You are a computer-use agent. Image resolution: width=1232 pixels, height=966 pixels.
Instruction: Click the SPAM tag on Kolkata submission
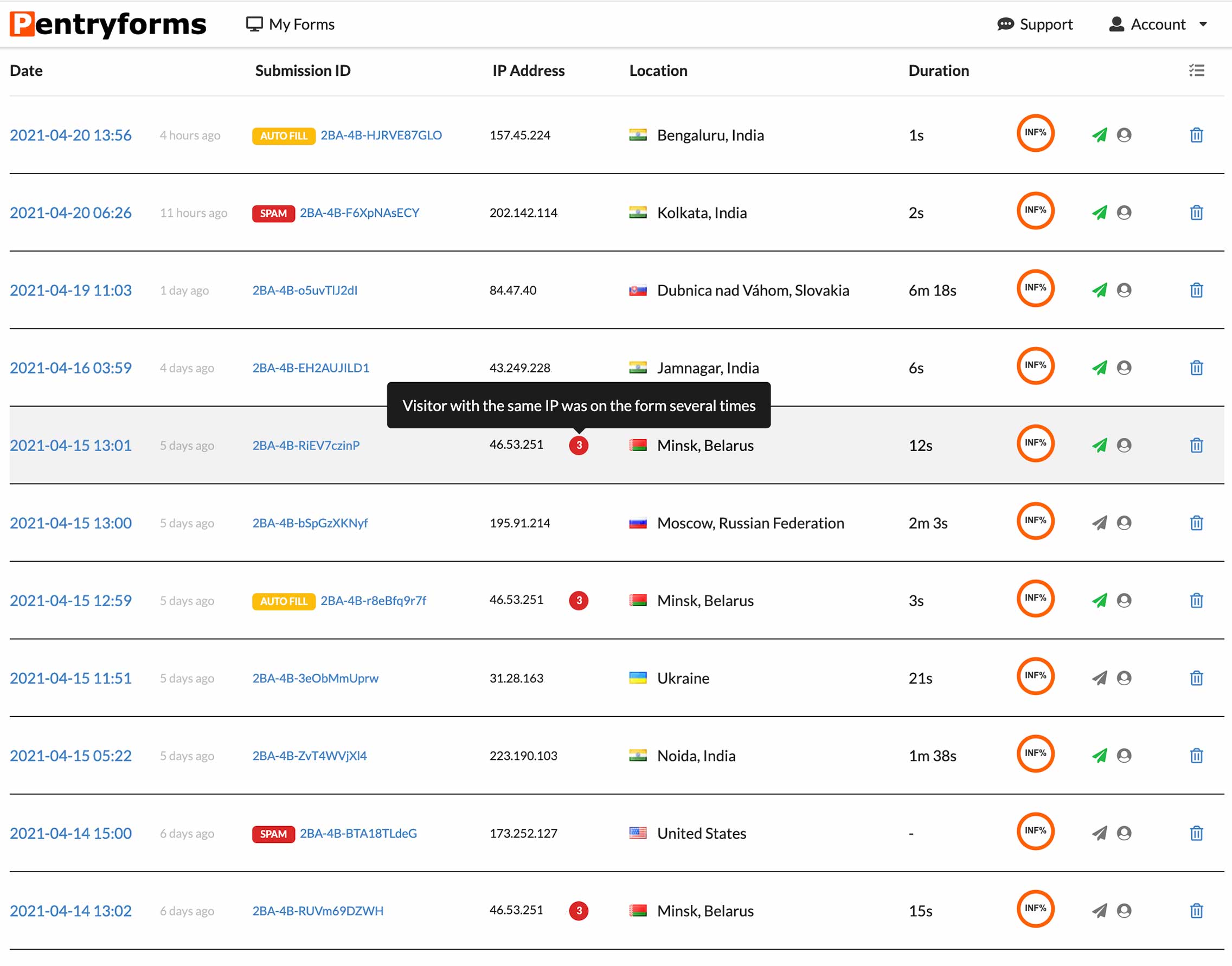[x=273, y=213]
